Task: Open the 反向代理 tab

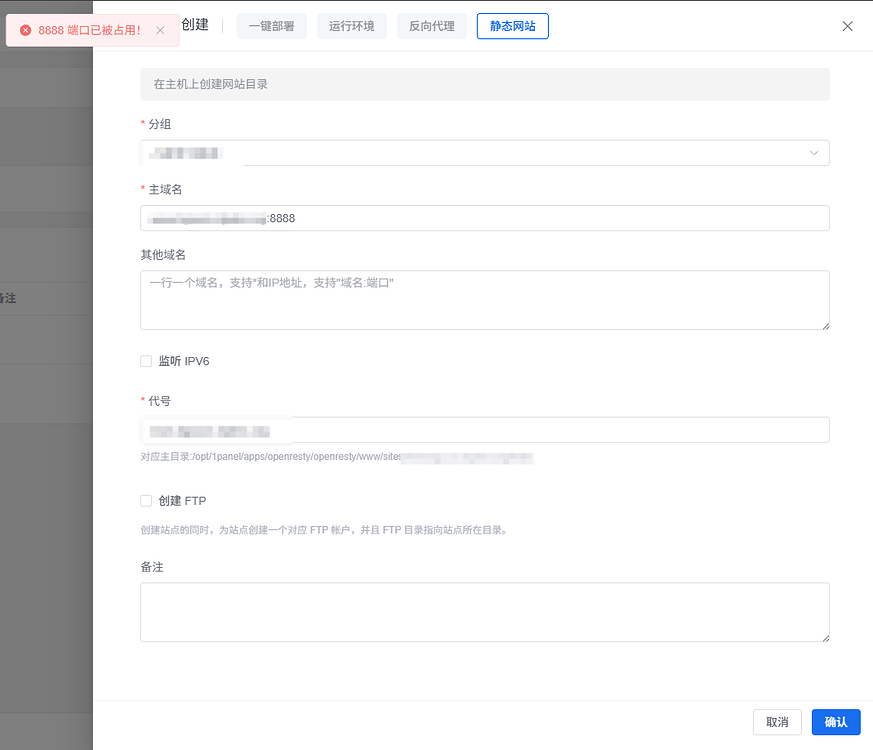Action: coord(431,26)
